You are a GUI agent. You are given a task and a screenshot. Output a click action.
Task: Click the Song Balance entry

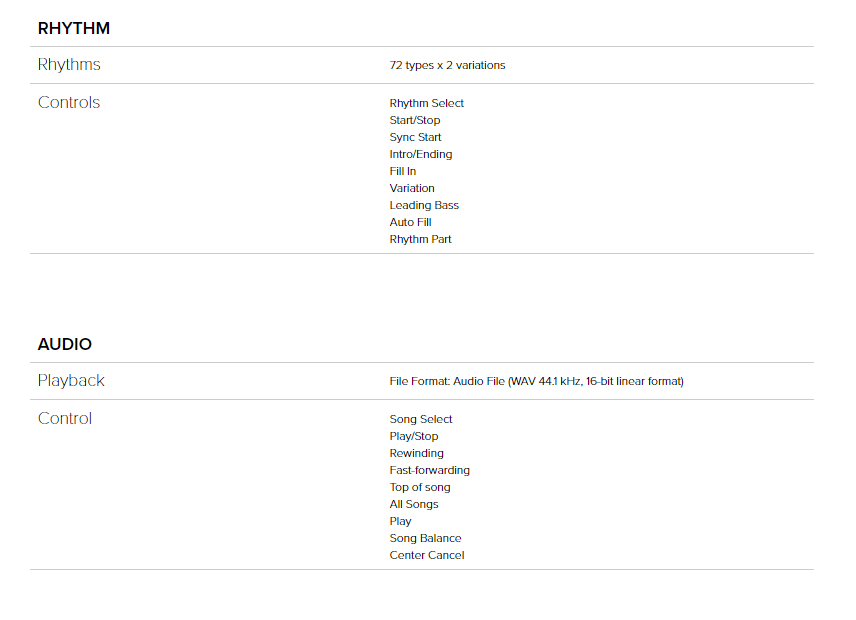(x=425, y=539)
